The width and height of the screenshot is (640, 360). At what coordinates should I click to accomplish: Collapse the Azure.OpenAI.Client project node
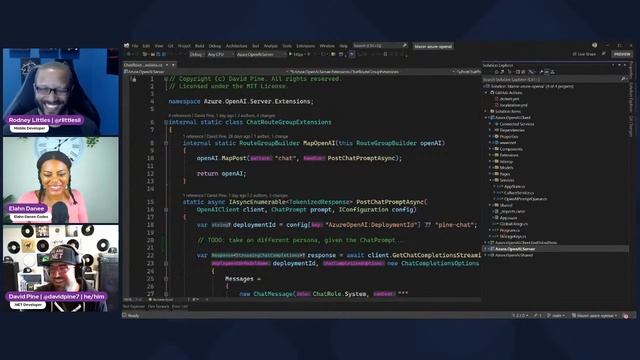coord(487,118)
